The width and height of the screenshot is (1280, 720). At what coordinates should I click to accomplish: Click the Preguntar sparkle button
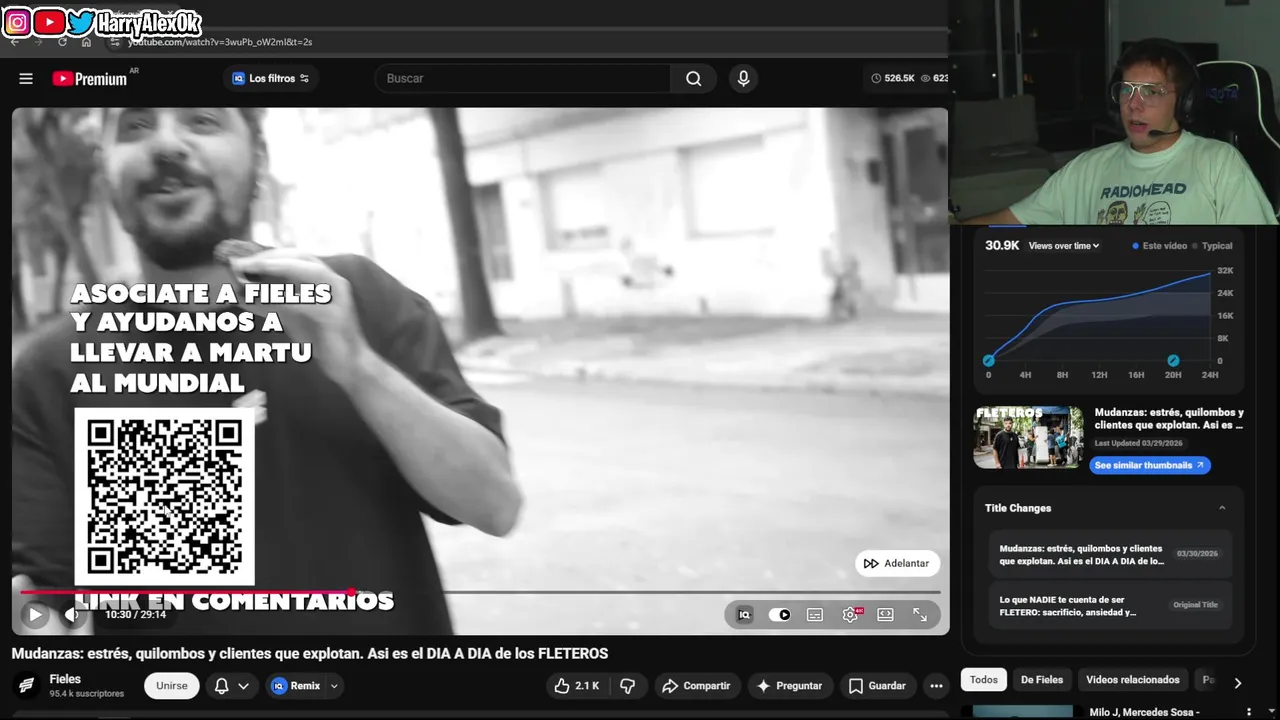[789, 686]
